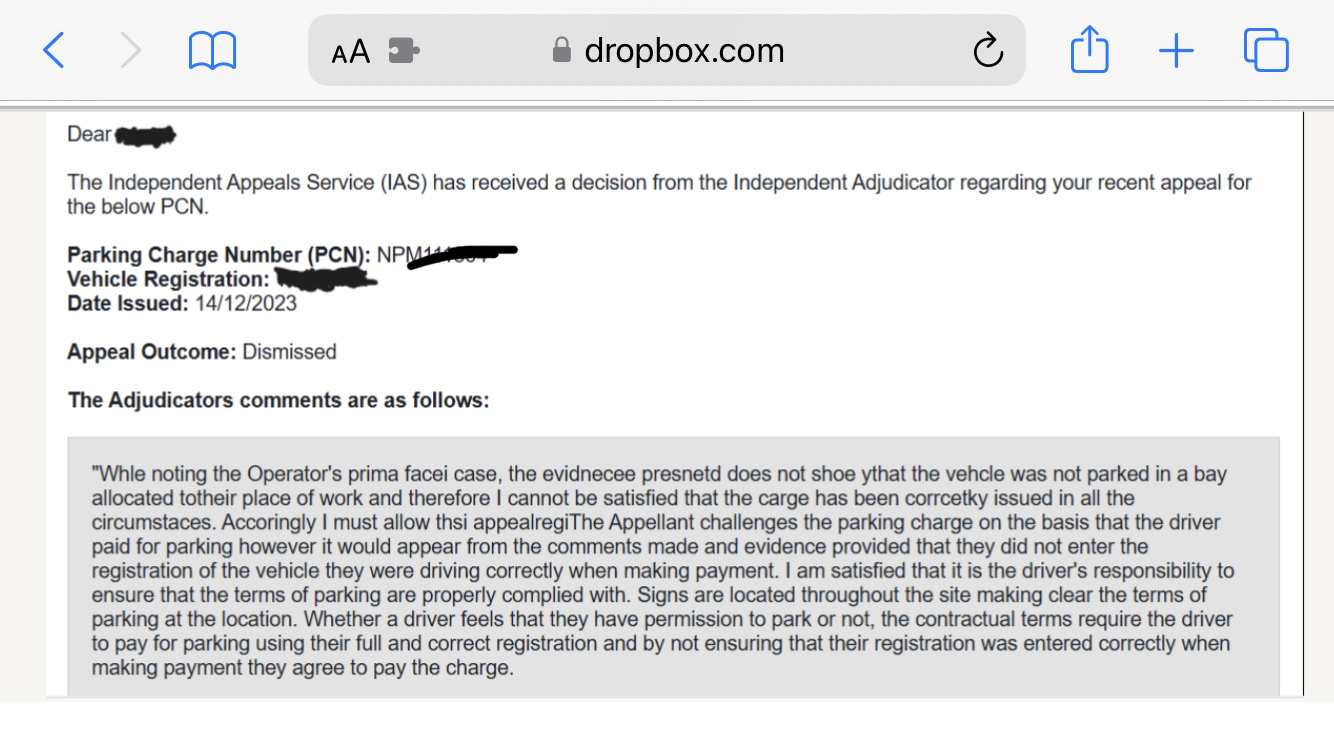Click the 'Adjudicators comments are as follows' heading
1334x750 pixels.
pyautogui.click(x=279, y=401)
